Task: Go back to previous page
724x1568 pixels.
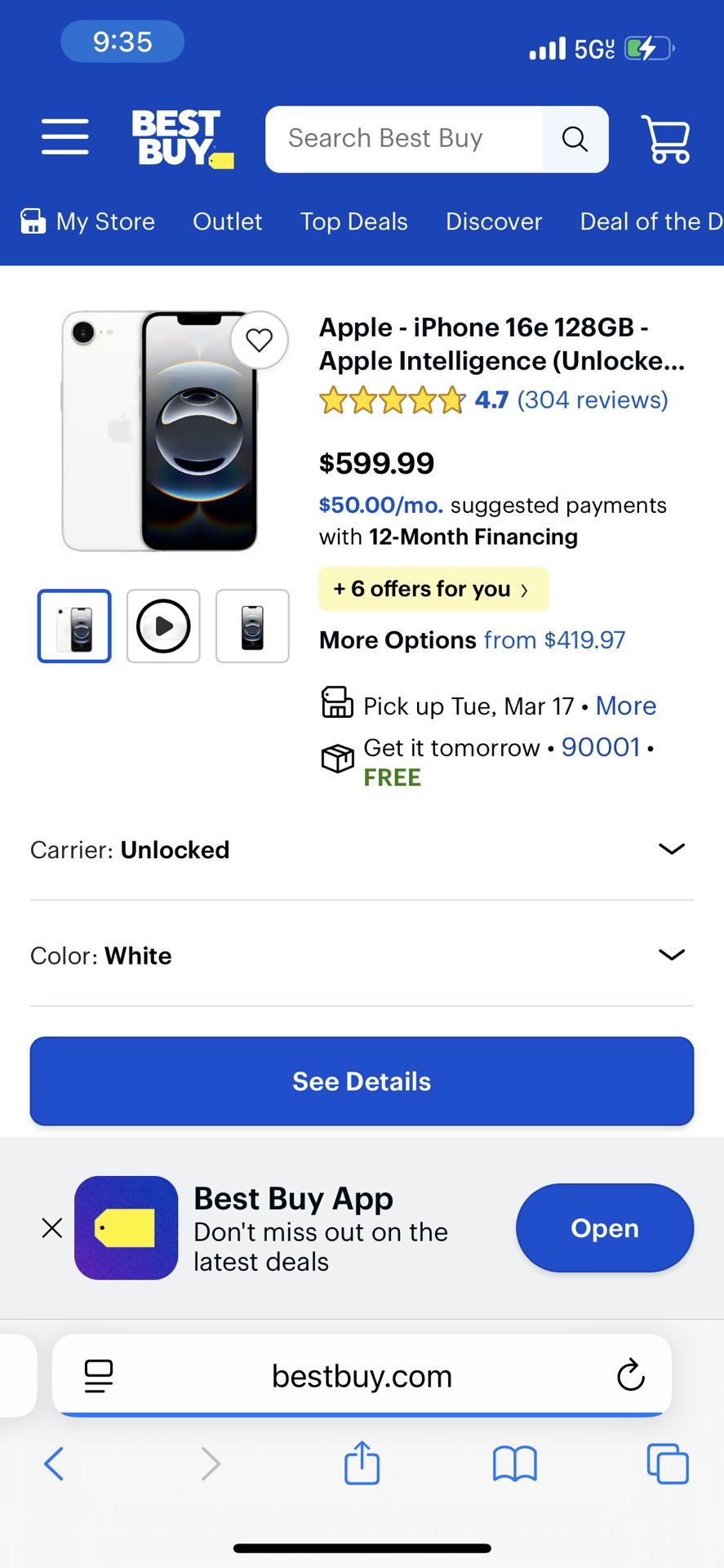Action: [x=54, y=1463]
